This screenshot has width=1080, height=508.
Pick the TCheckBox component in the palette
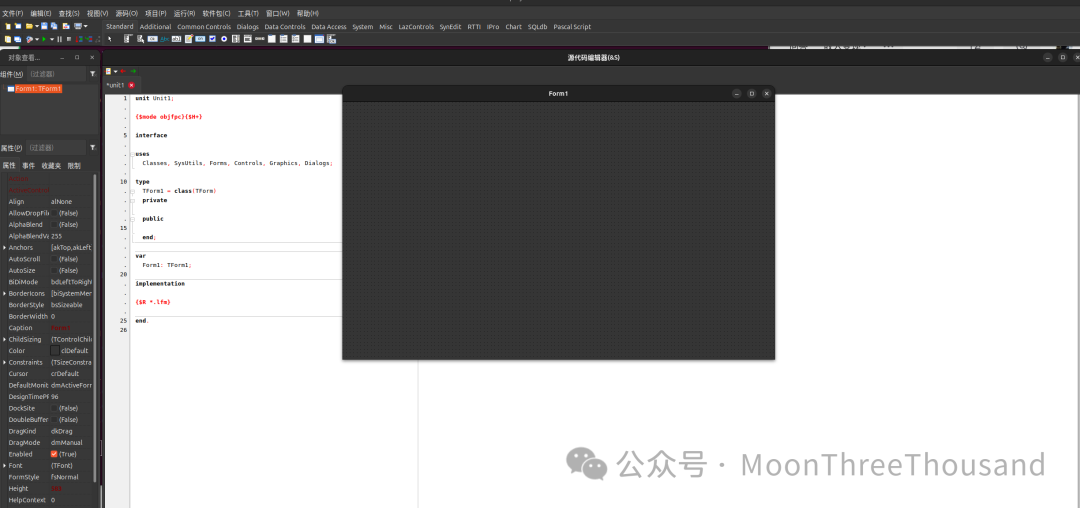212,39
